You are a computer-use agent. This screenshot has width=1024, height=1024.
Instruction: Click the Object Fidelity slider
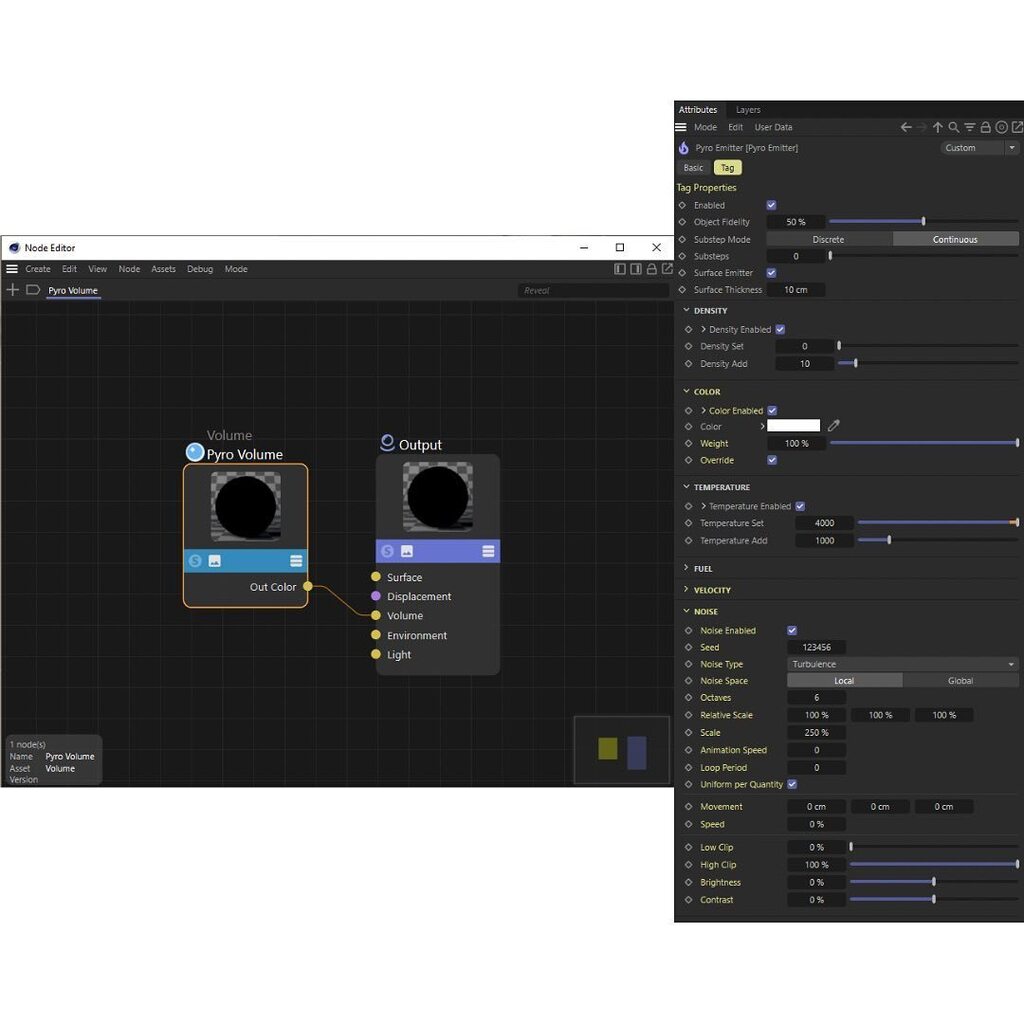(x=923, y=221)
